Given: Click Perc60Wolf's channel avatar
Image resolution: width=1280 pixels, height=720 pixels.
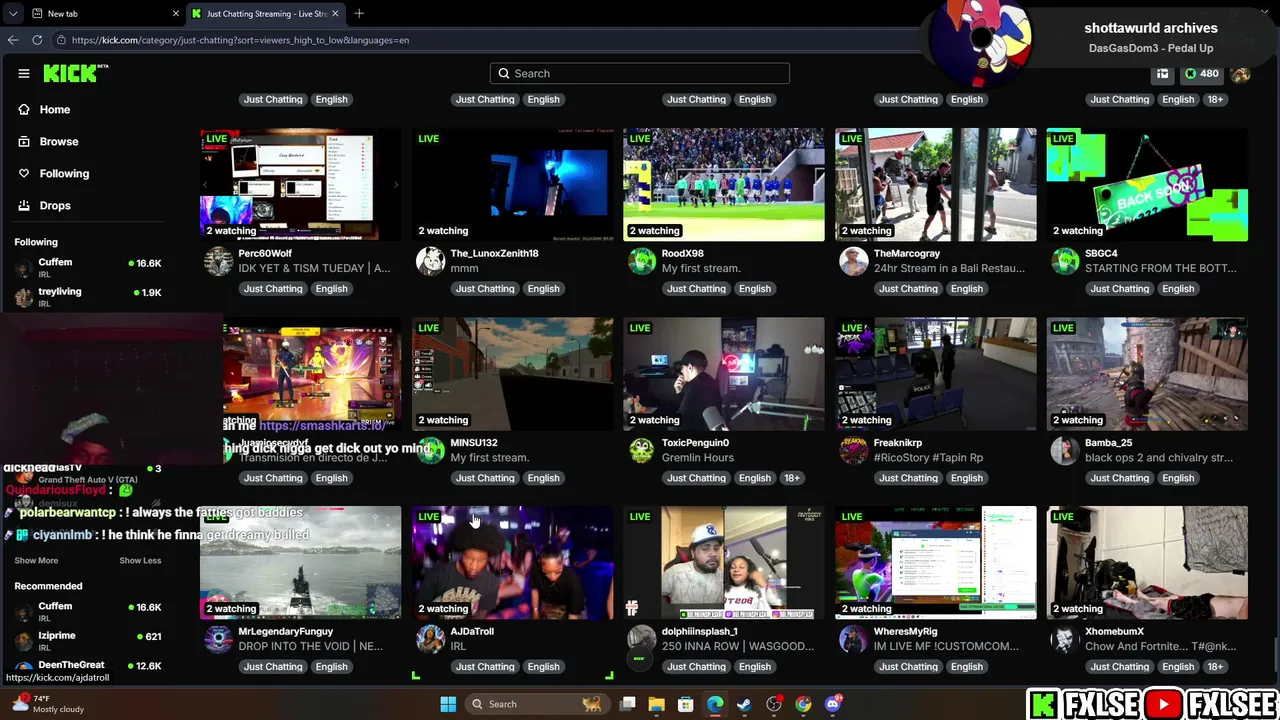Looking at the screenshot, I should (218, 261).
